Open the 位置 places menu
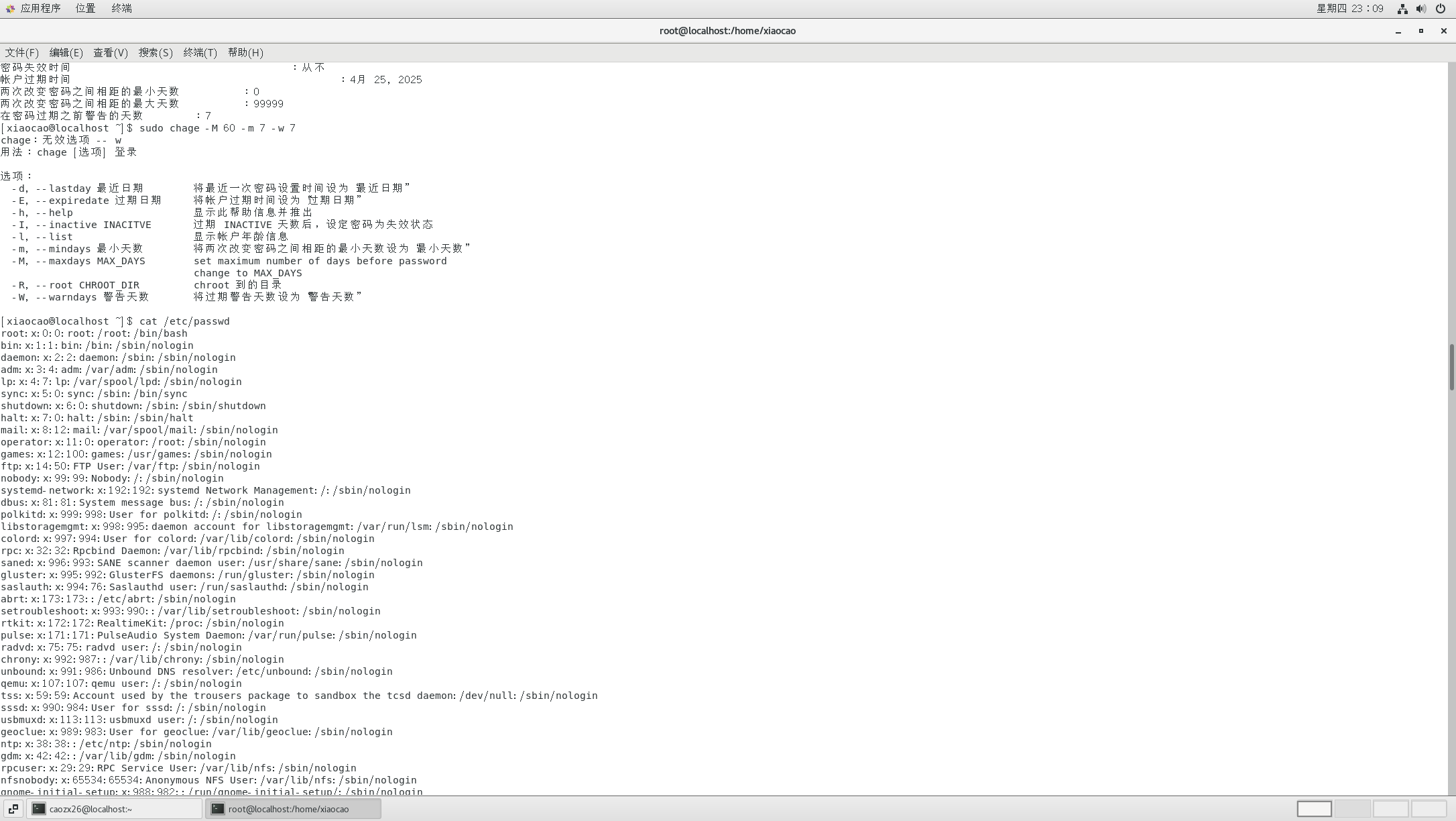 [85, 9]
